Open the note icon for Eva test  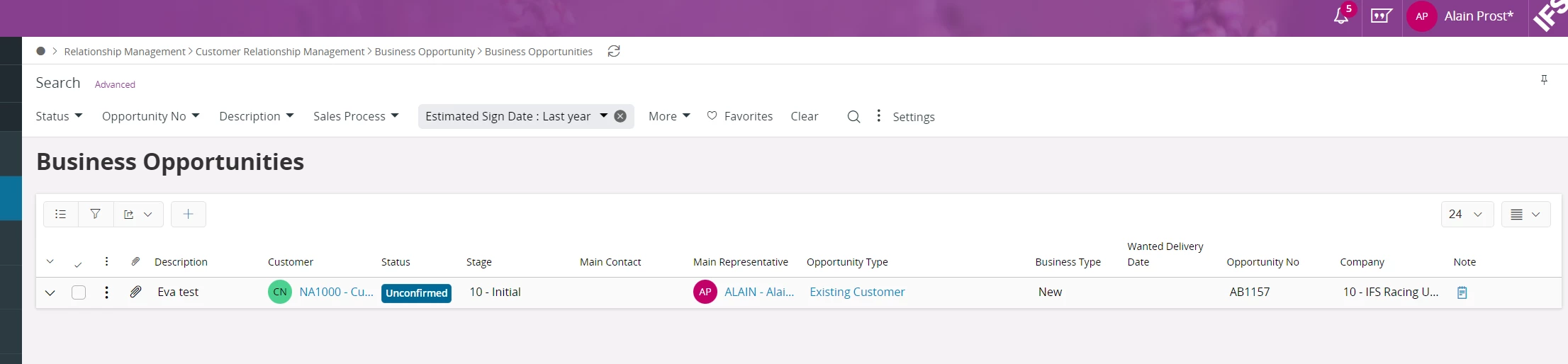tap(1462, 292)
